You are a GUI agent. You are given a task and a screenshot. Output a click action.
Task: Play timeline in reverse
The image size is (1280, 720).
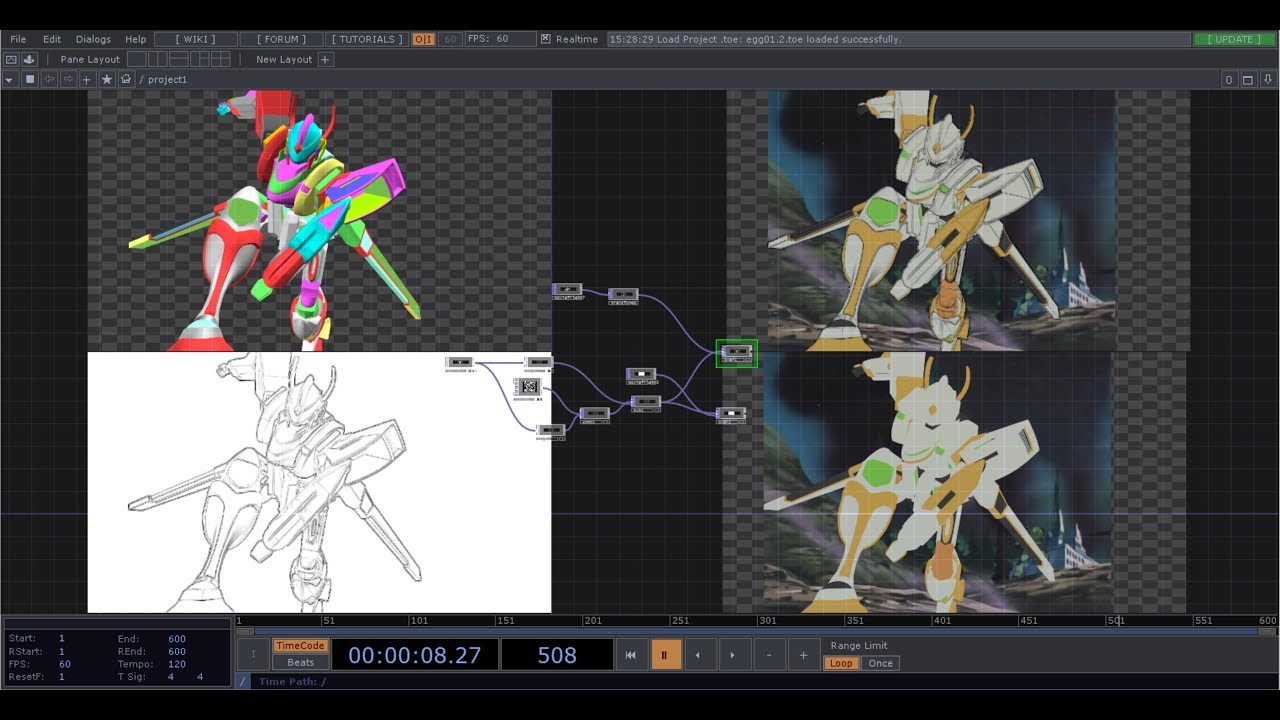[698, 655]
